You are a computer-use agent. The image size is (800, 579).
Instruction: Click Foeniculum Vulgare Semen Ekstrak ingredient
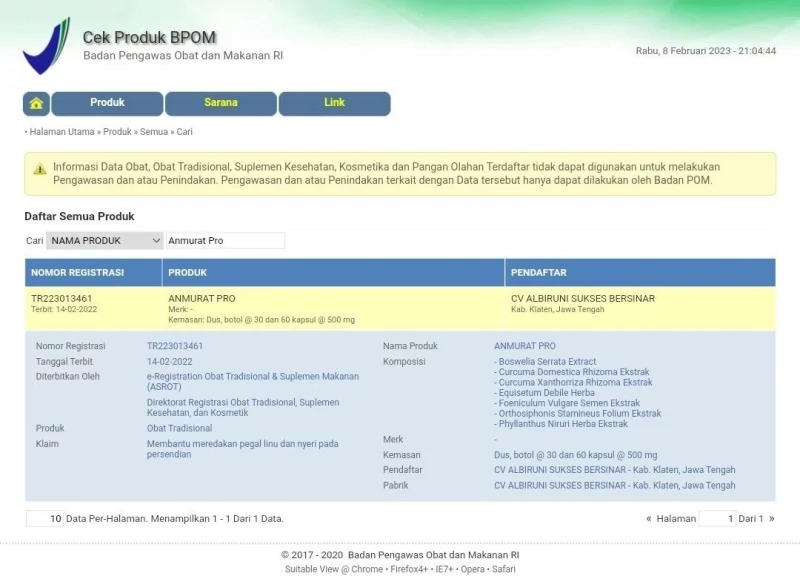[567, 403]
